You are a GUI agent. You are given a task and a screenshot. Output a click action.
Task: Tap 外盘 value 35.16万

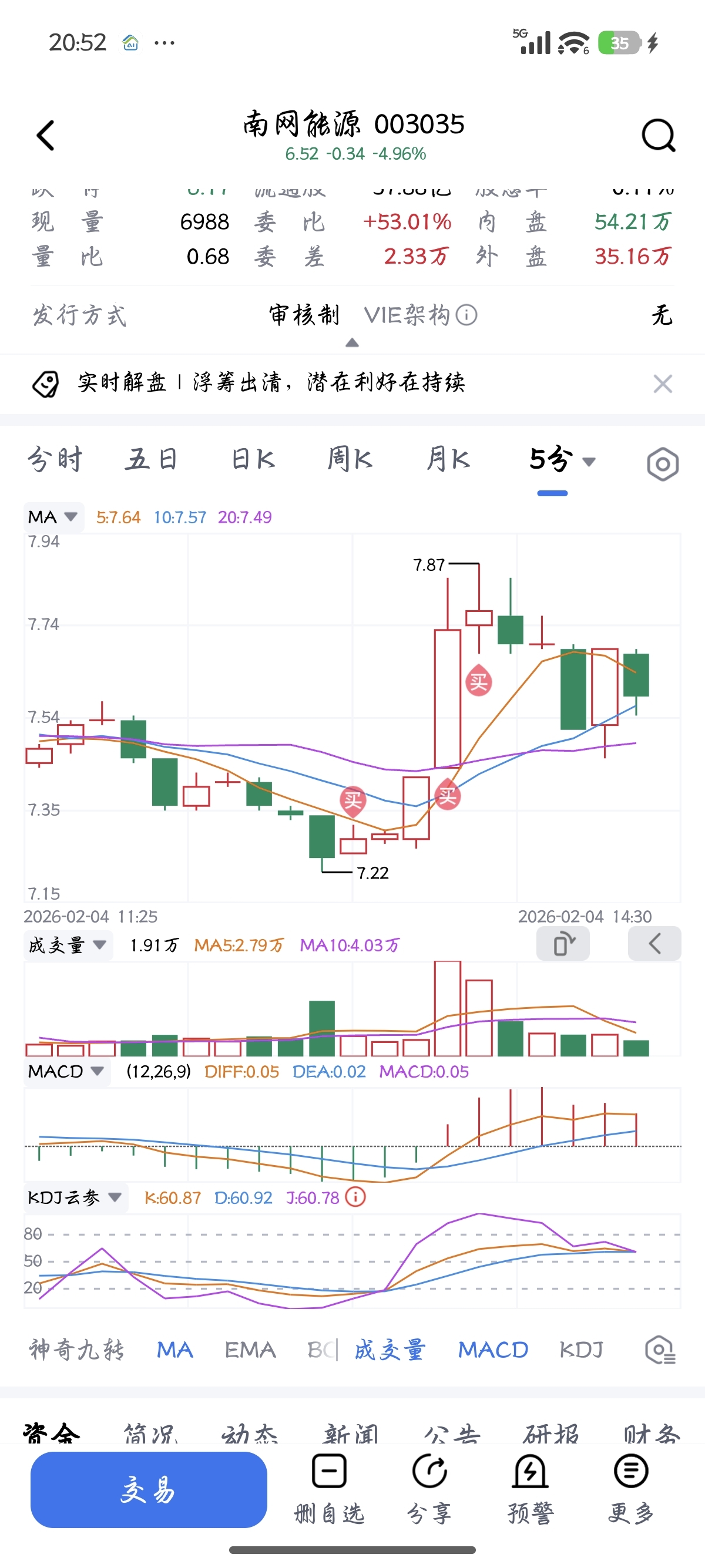[x=633, y=257]
